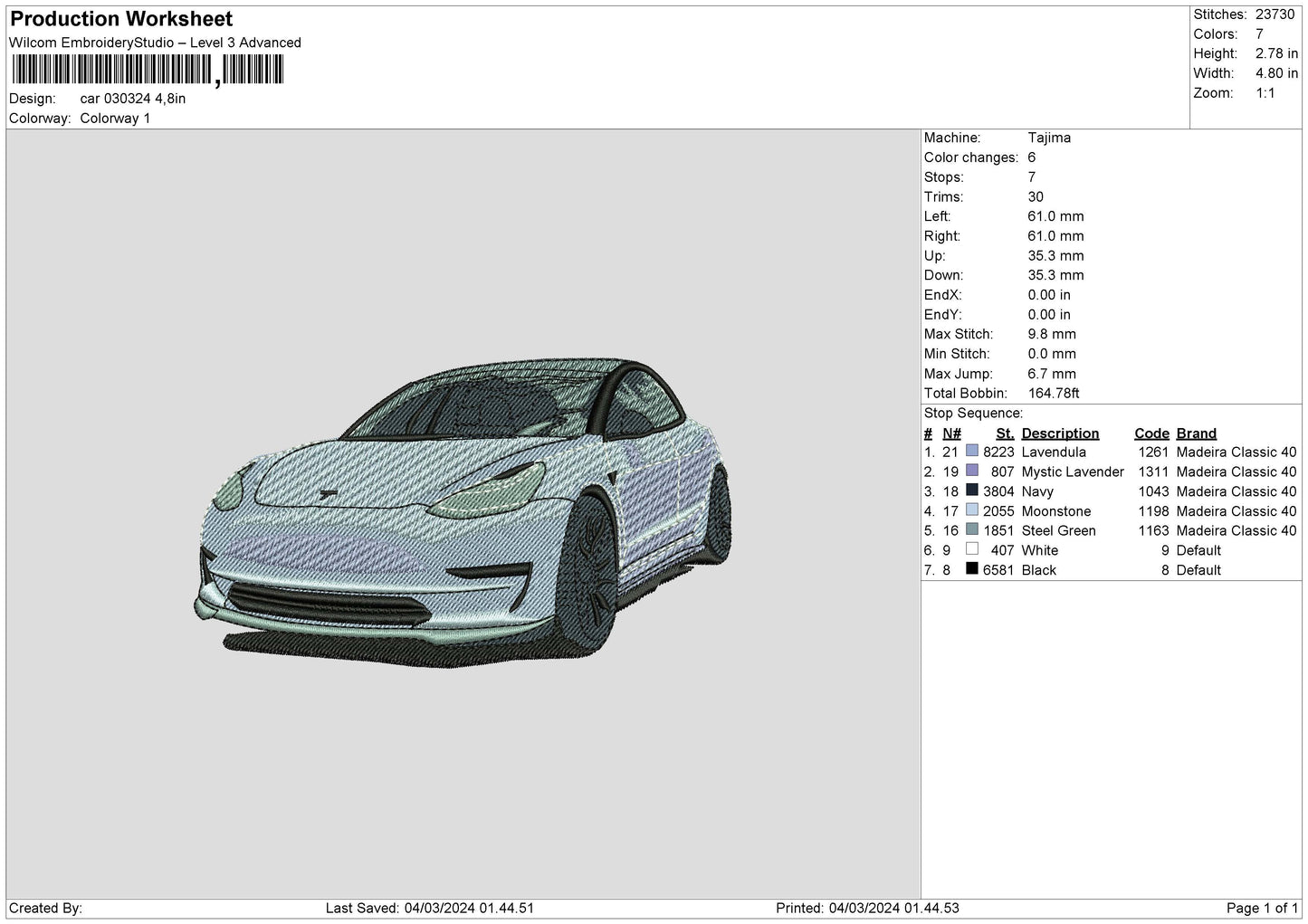Click 'Madeira Classic 40' in the Moonstone row
Viewport: 1308px width, 924px height.
point(1236,511)
